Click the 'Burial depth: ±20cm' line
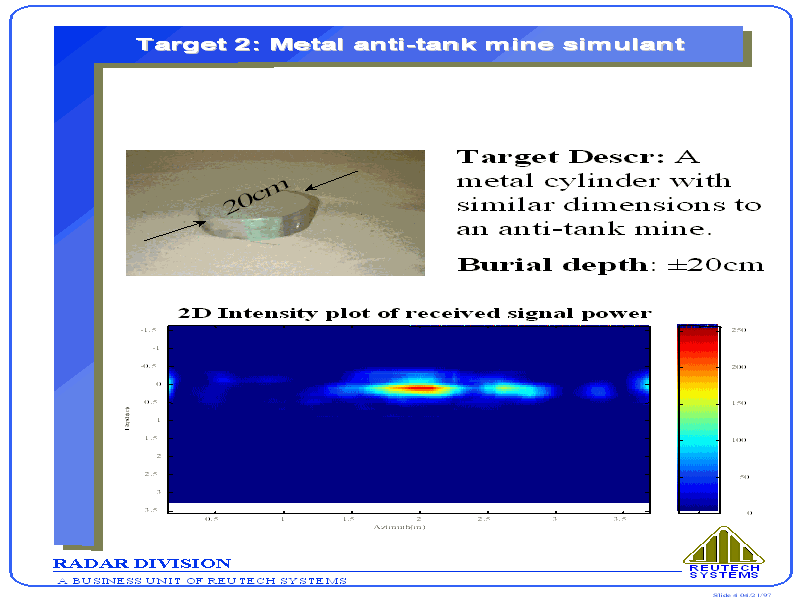Image resolution: width=800 pixels, height=600 pixels. click(x=611, y=265)
